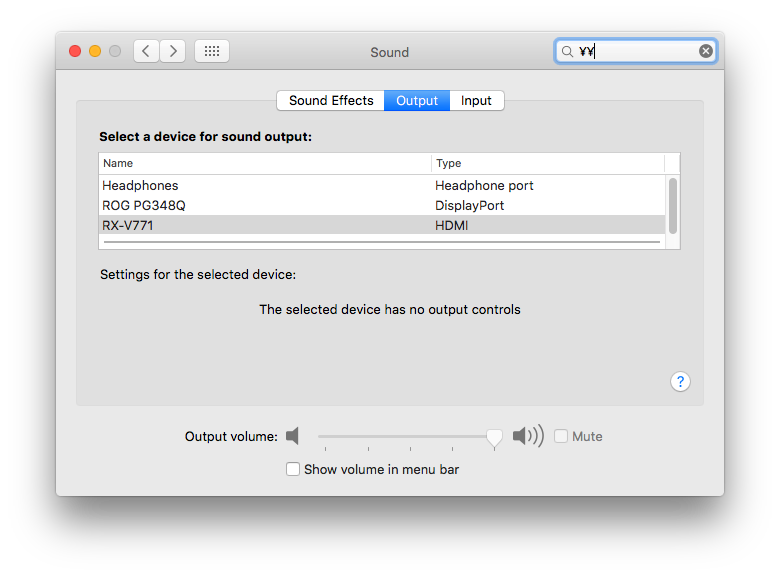
Task: Go forward with the right chevron button
Action: pyautogui.click(x=173, y=51)
